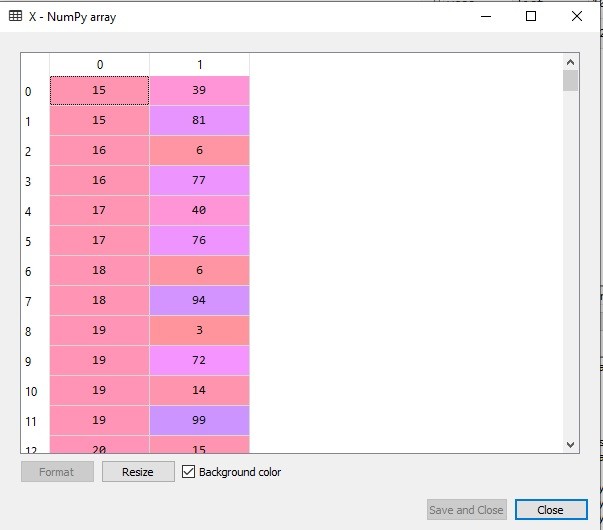Image resolution: width=603 pixels, height=530 pixels.
Task: Toggle the Background color checkbox
Action: [189, 471]
